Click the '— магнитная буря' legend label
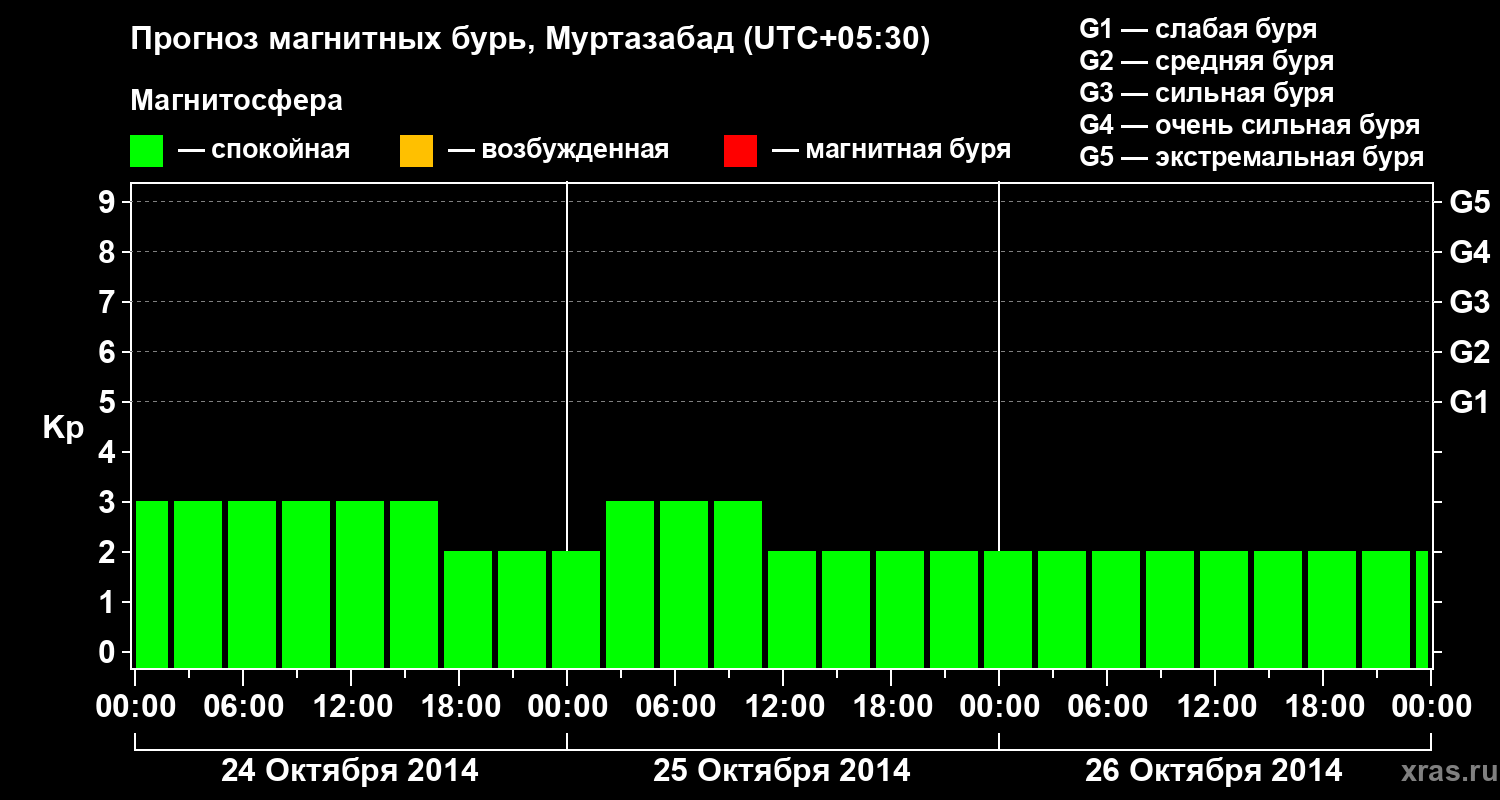Screen dimensions: 1500x800 [892, 151]
